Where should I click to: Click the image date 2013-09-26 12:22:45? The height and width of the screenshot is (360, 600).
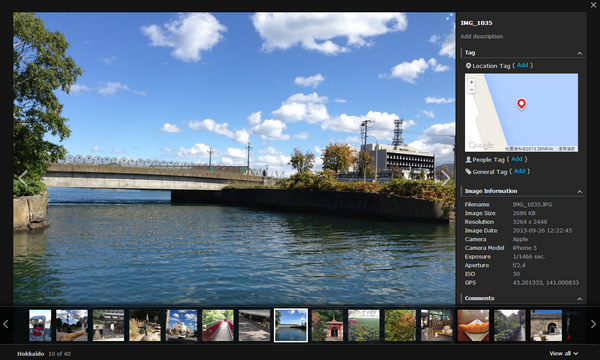(x=542, y=231)
